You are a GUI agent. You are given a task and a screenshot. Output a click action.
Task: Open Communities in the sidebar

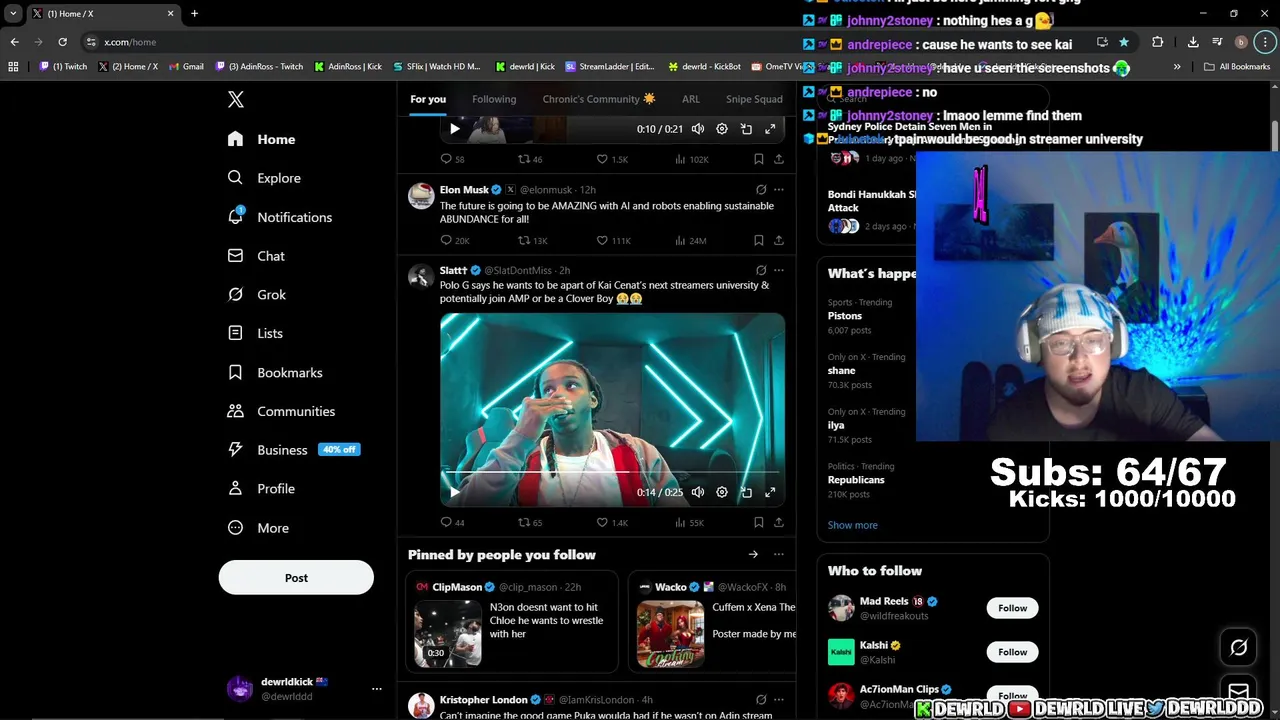click(x=281, y=411)
